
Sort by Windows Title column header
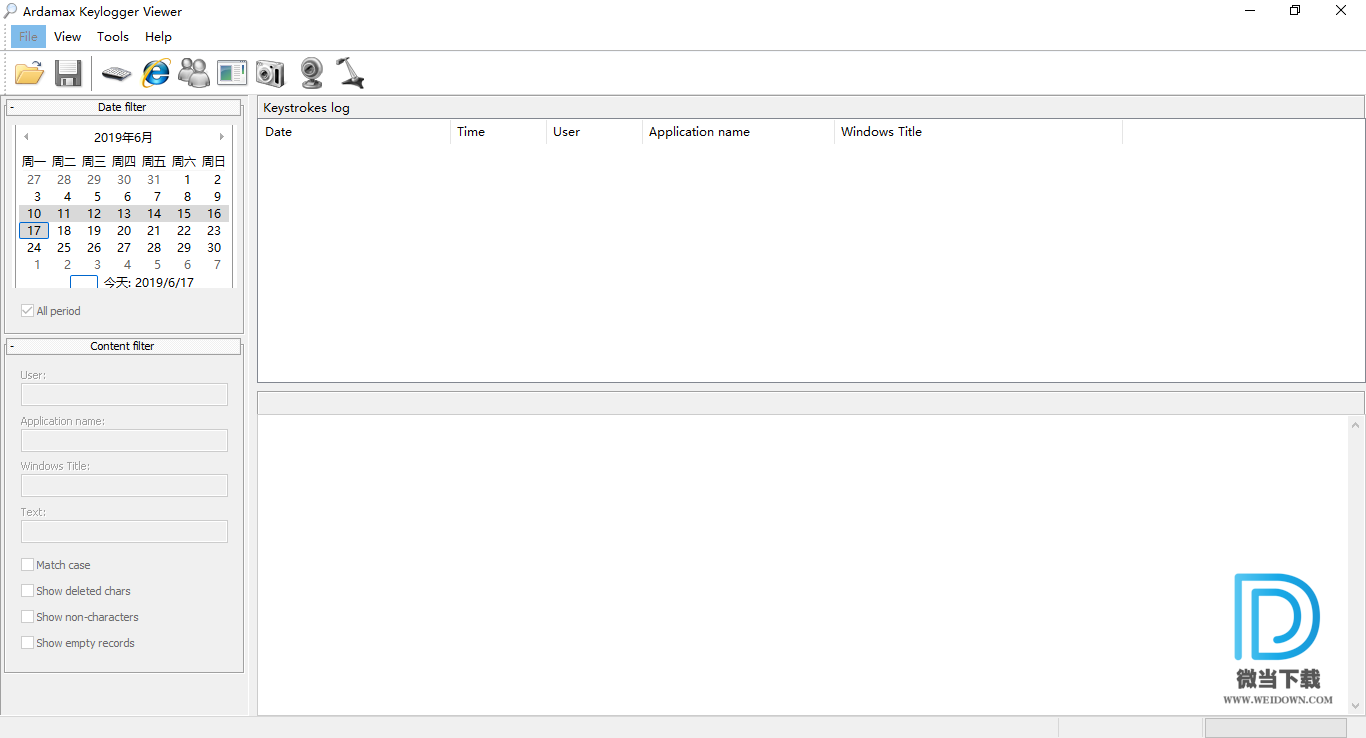[978, 132]
